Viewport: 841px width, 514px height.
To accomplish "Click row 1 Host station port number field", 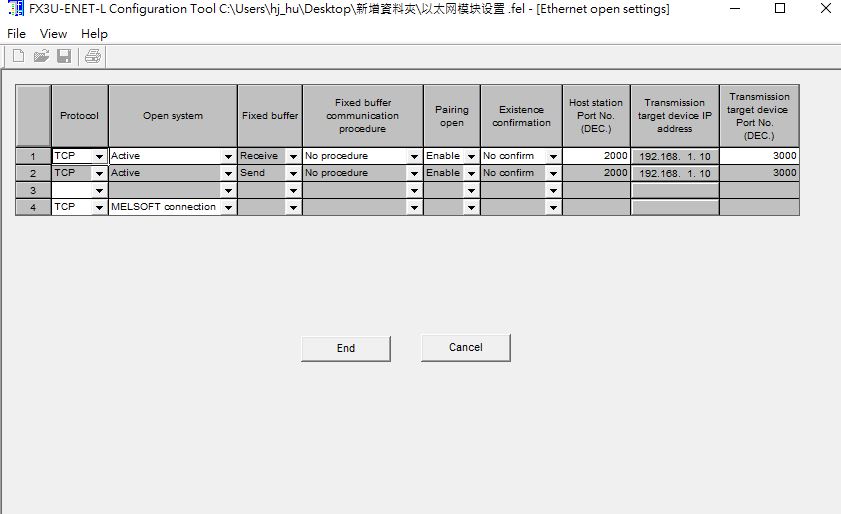I will click(596, 156).
